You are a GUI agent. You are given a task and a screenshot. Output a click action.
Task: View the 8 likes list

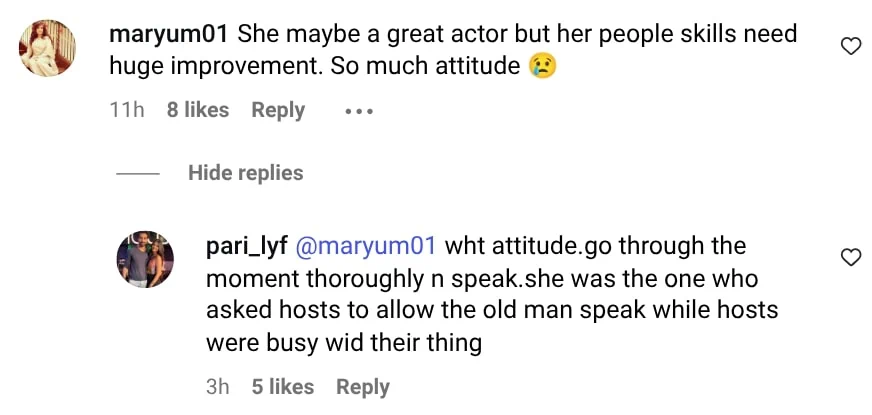pos(198,110)
